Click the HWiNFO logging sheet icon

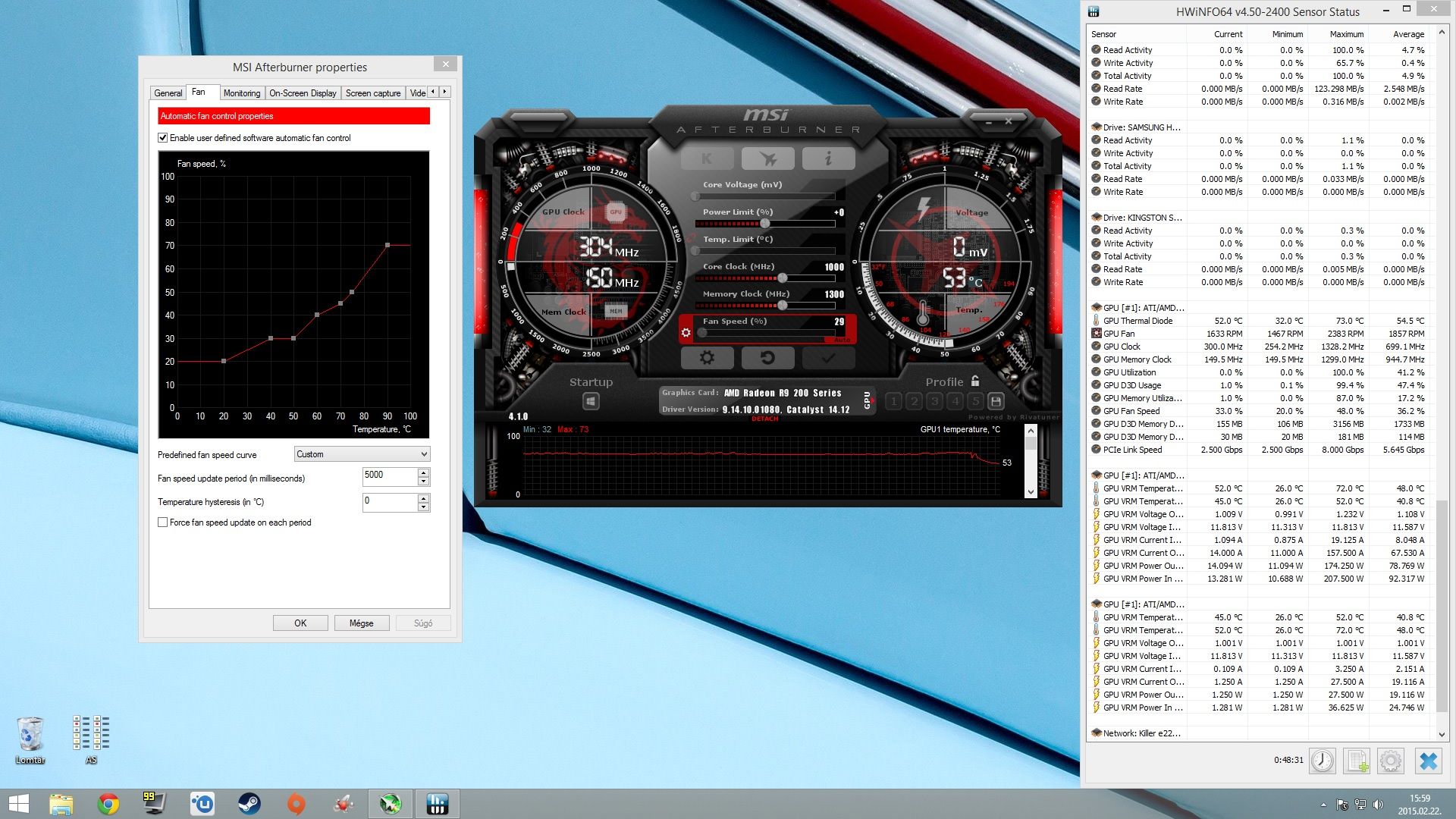tap(1357, 761)
